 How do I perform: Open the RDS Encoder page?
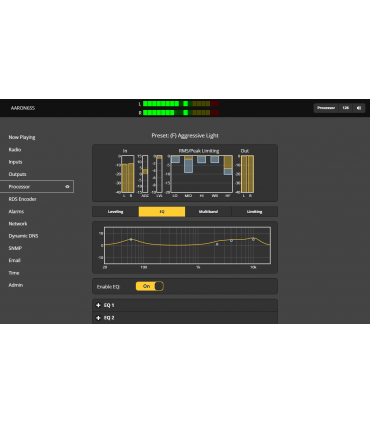22,199
